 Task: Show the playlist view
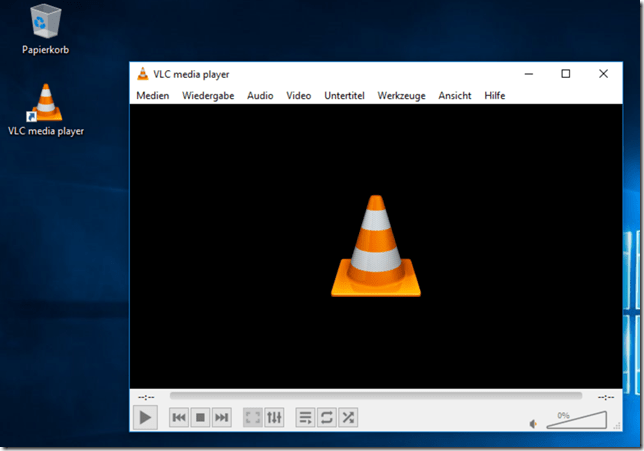click(x=306, y=417)
